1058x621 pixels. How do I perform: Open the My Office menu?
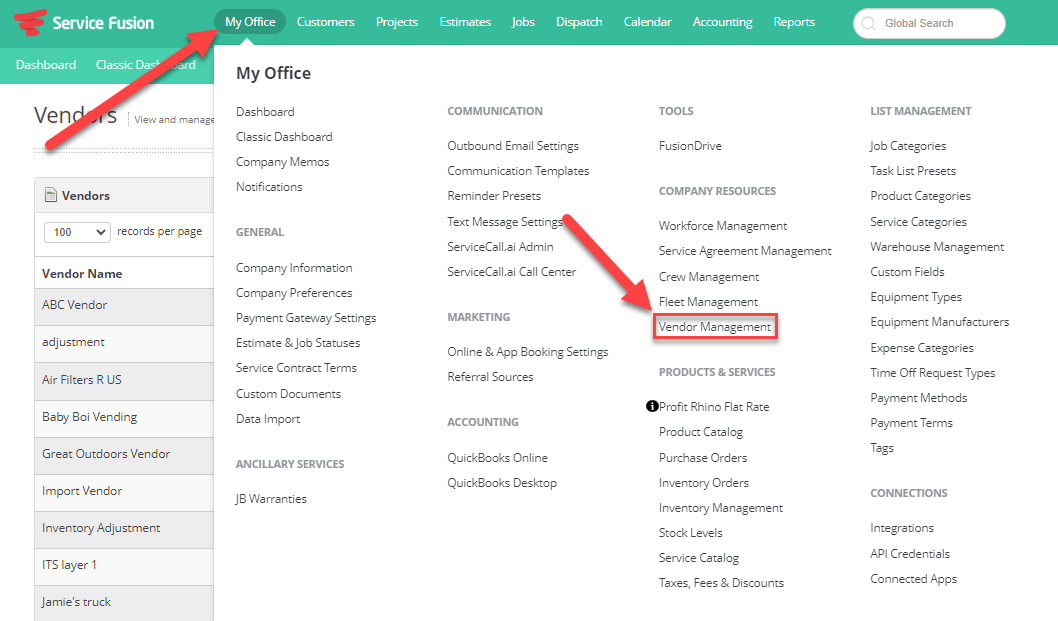pos(250,22)
